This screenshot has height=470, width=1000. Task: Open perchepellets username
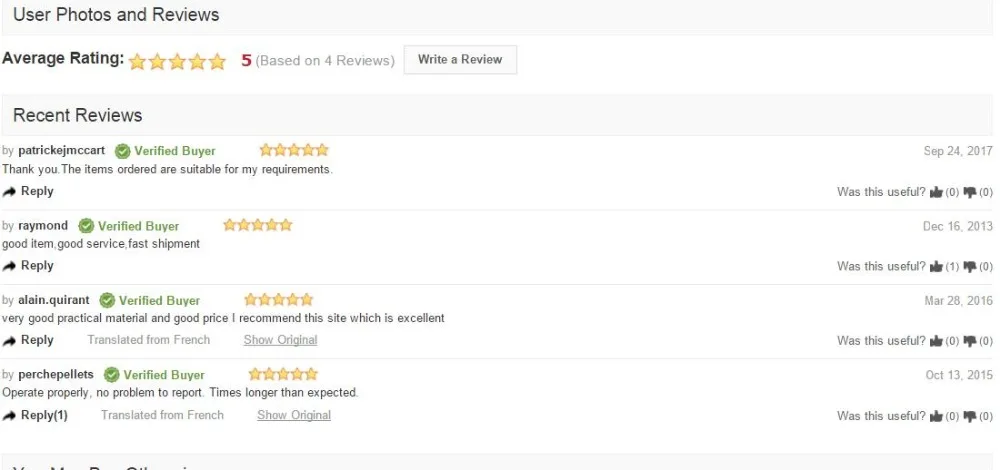(56, 375)
